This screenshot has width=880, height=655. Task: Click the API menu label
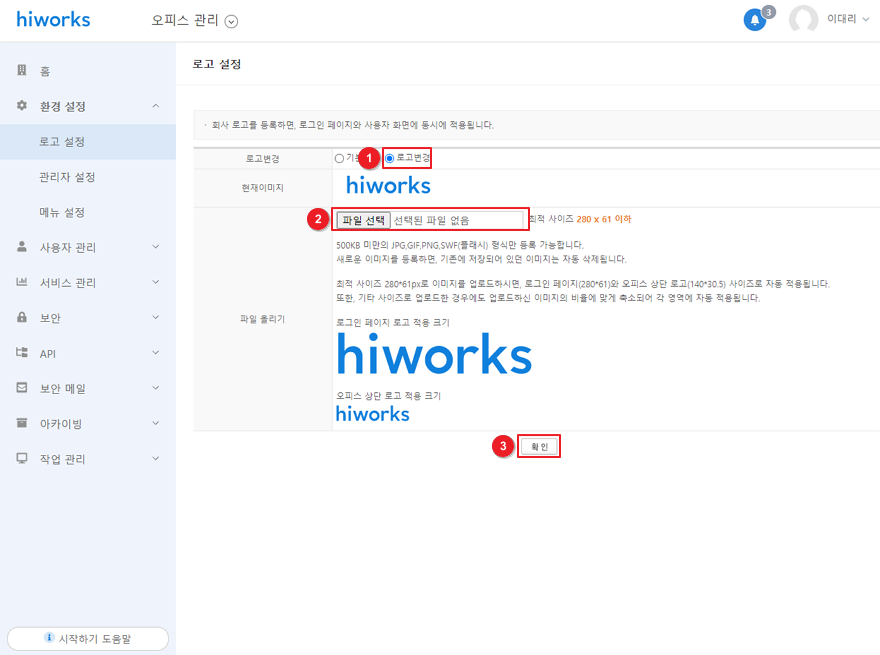point(48,354)
